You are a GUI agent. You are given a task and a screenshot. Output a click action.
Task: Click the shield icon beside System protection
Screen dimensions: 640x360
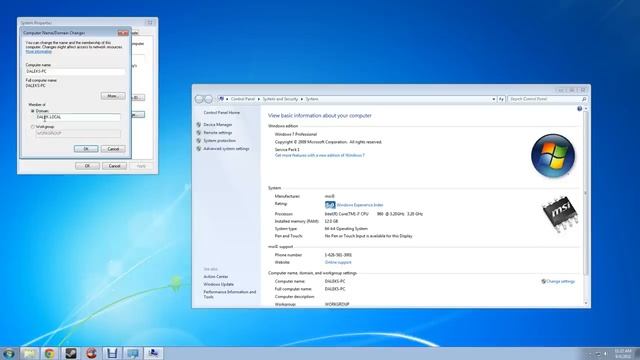(x=199, y=140)
